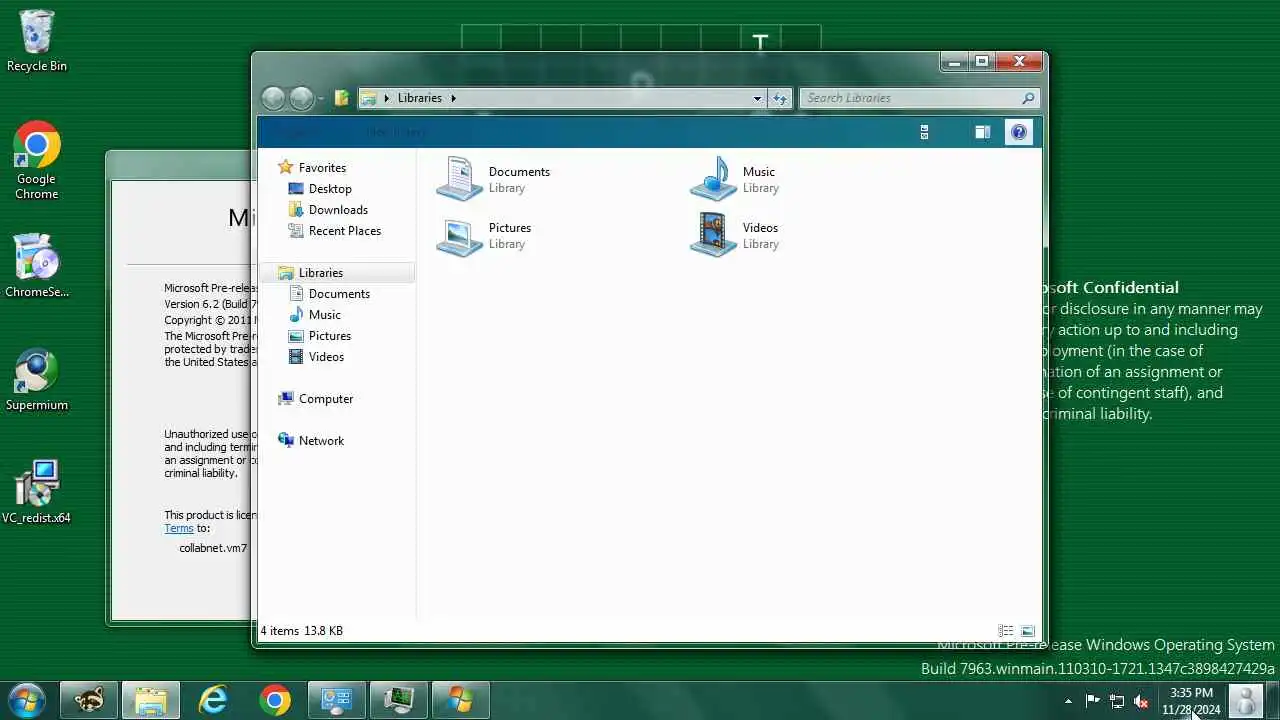This screenshot has height=720, width=1280.
Task: Select the Google Chrome desktop shortcut
Action: point(37,161)
